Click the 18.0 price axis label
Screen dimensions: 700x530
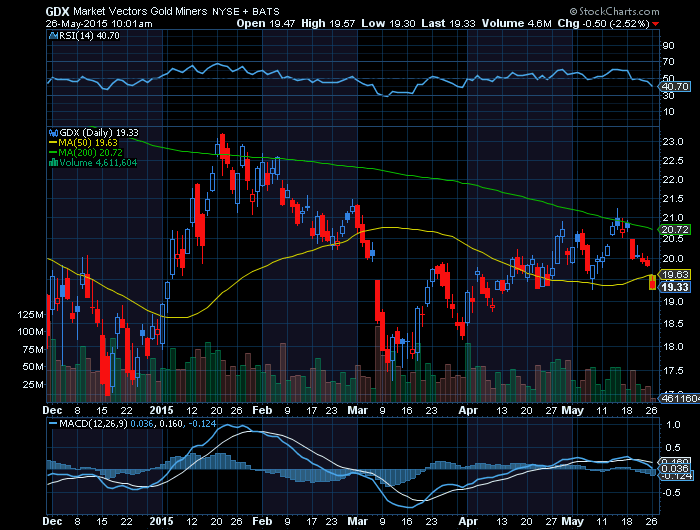coord(673,346)
